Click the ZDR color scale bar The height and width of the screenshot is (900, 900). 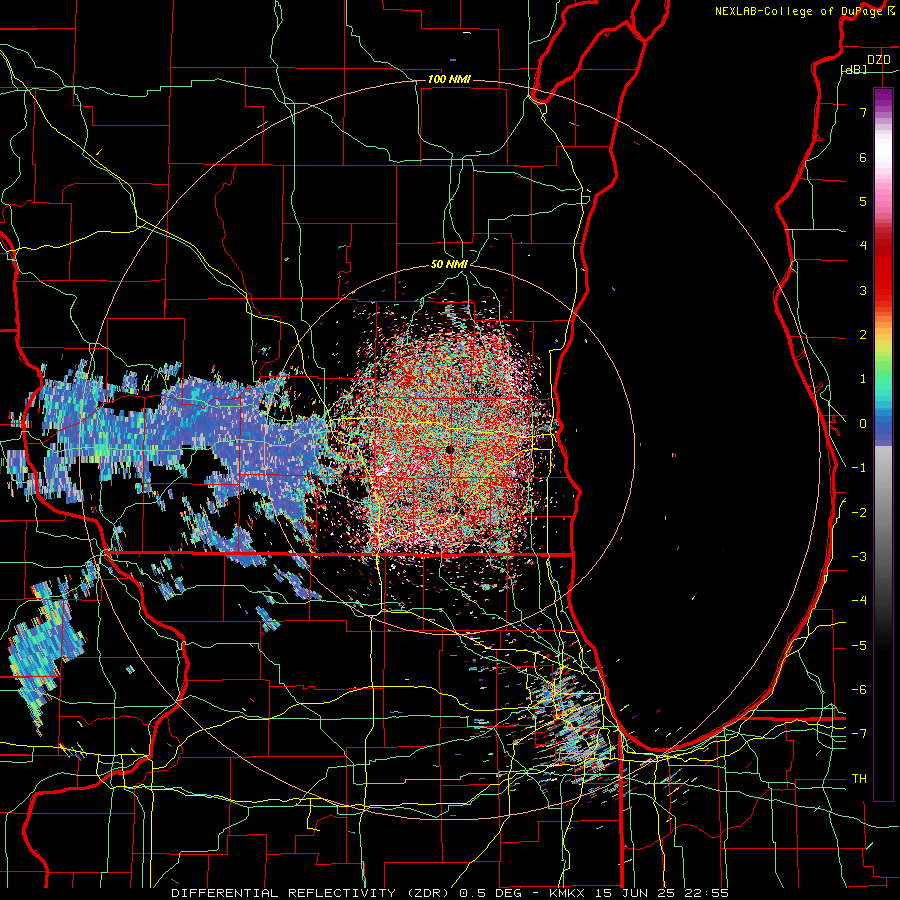(883, 444)
